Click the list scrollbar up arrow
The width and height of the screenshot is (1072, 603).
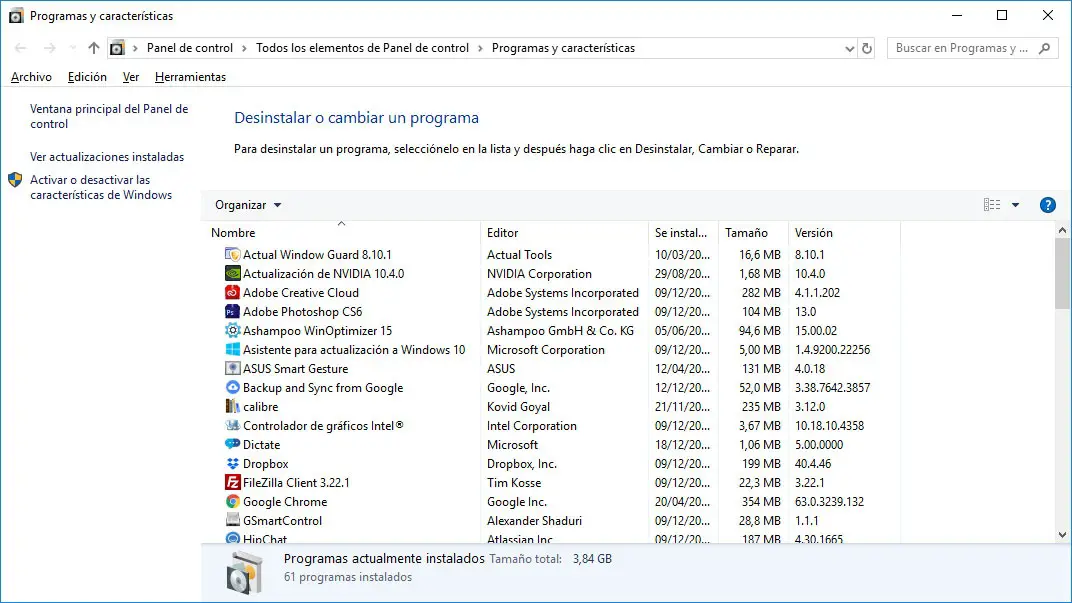[1062, 230]
